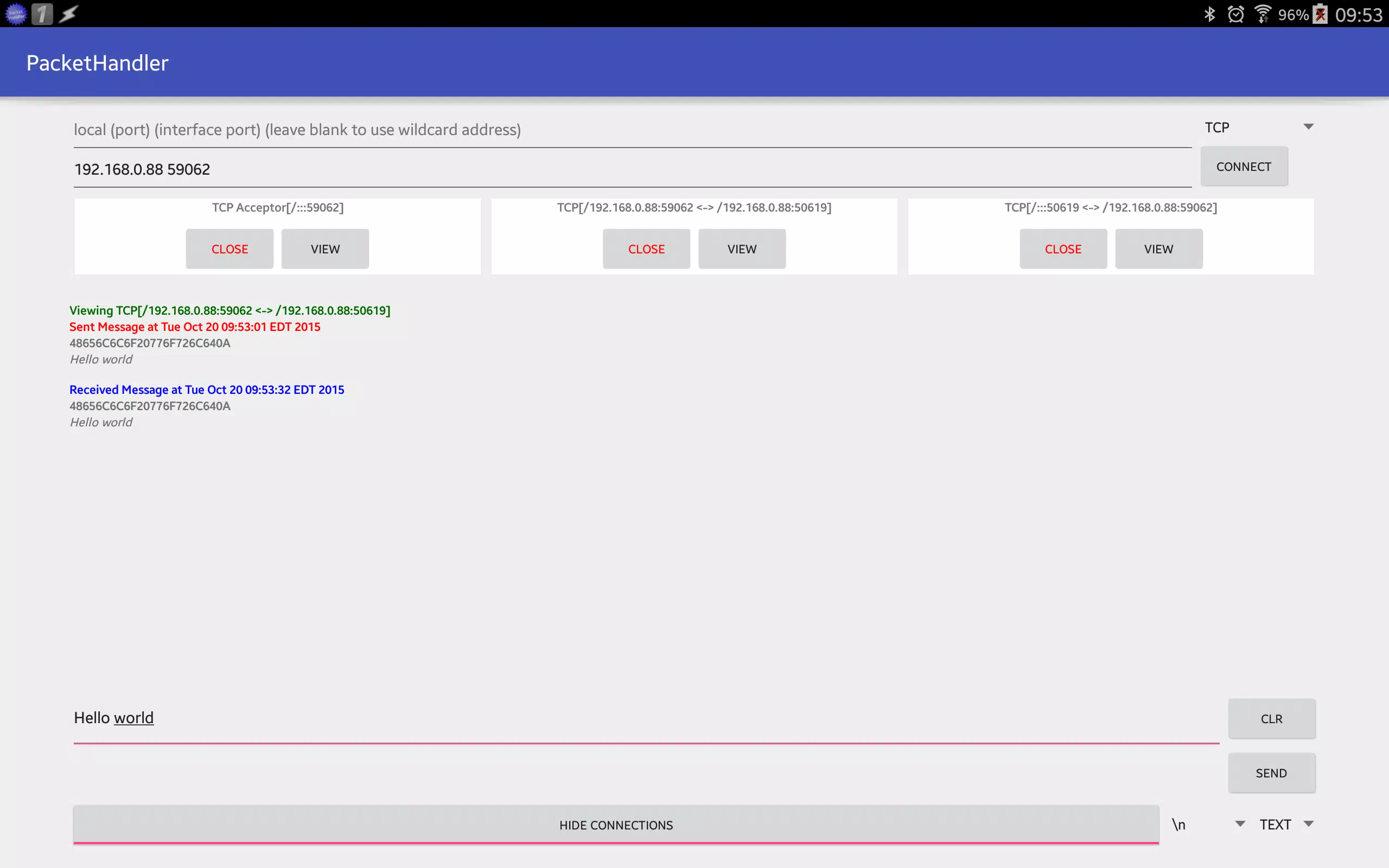
Task: Open the TCP protocol dropdown
Action: [1259, 127]
